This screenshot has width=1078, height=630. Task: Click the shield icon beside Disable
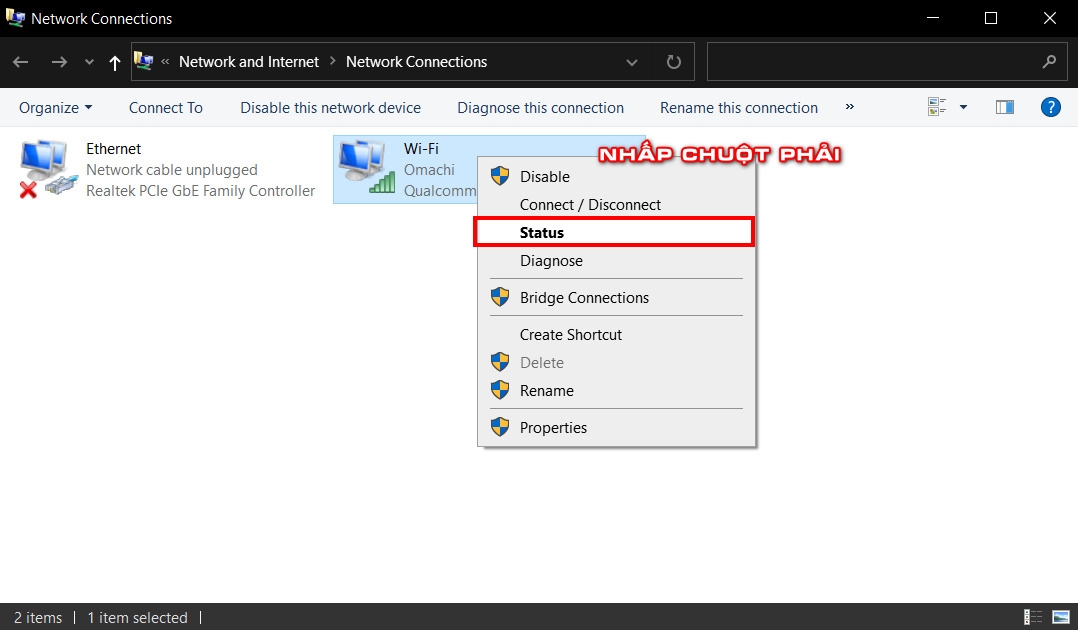(500, 176)
